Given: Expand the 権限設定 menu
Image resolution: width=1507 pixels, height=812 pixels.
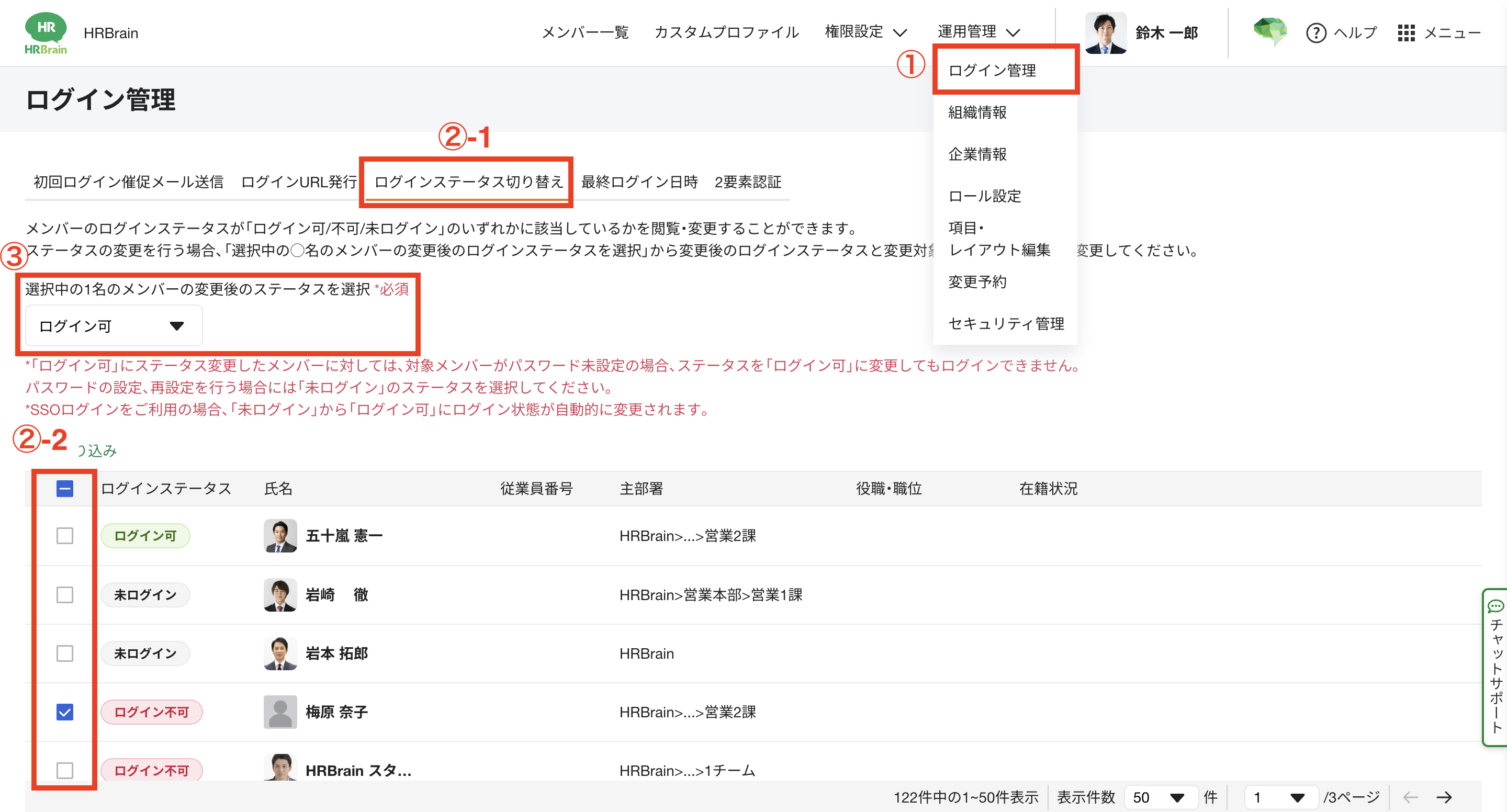Looking at the screenshot, I should coord(865,31).
